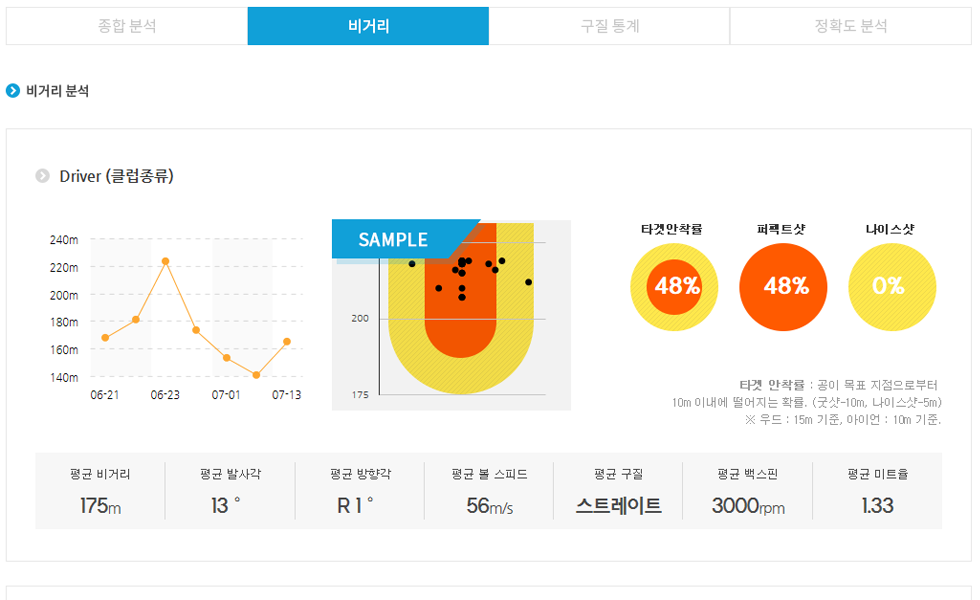Image resolution: width=980 pixels, height=600 pixels.
Task: Click the 평균 백스핀 3000rpm value
Action: pyautogui.click(x=748, y=506)
